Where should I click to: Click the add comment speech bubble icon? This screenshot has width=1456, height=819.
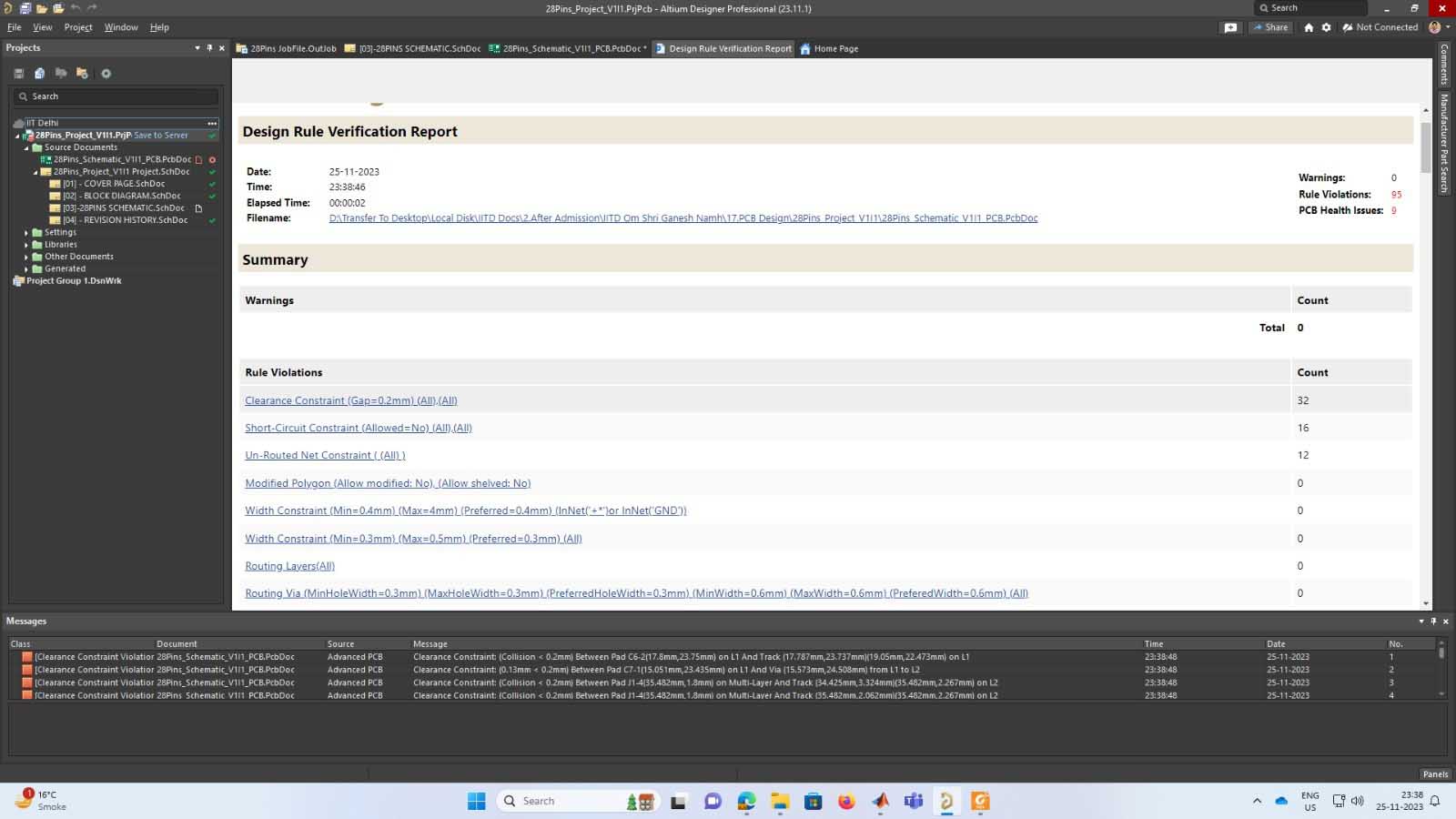1230,27
